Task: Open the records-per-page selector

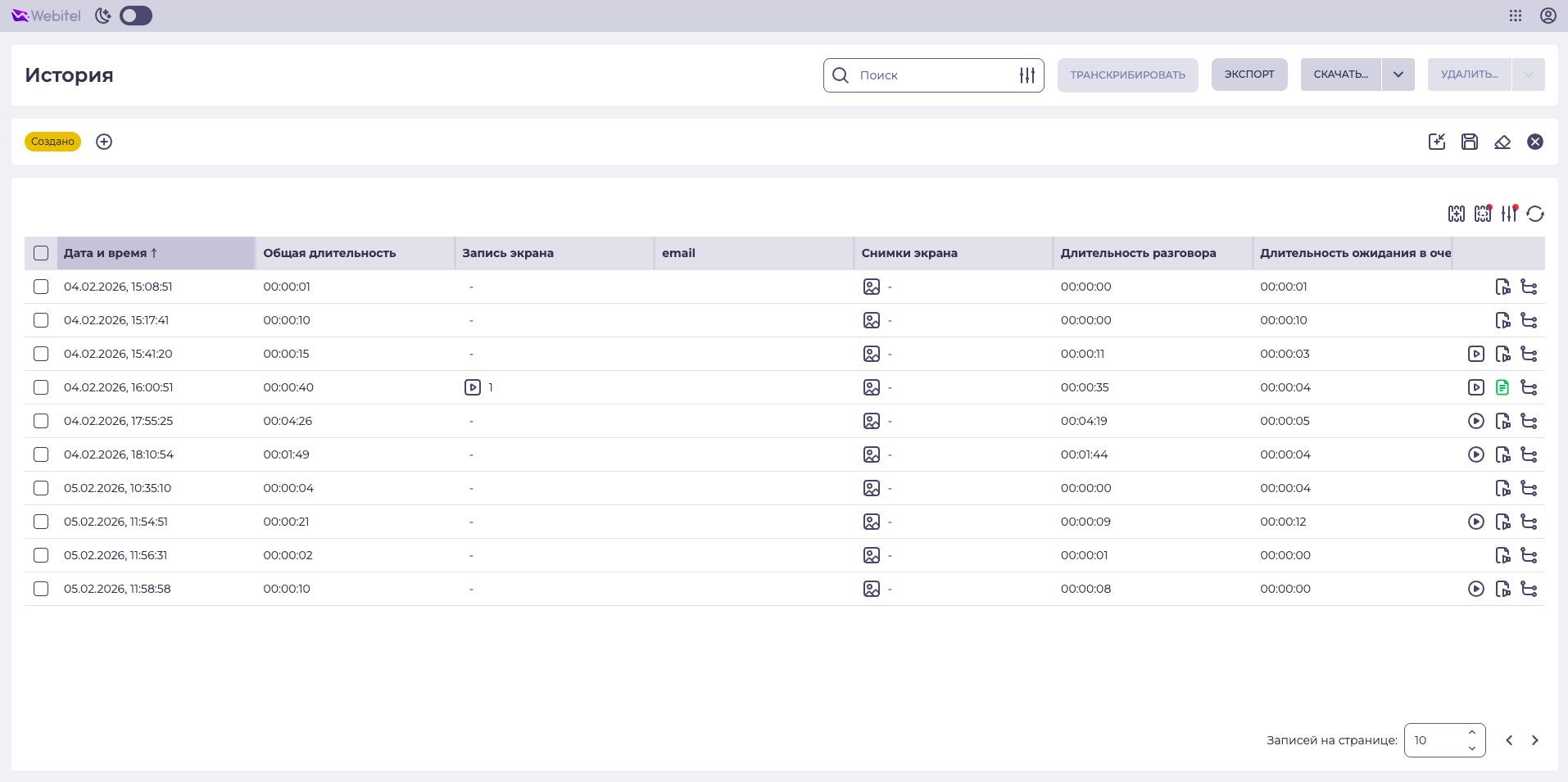Action: [1444, 740]
